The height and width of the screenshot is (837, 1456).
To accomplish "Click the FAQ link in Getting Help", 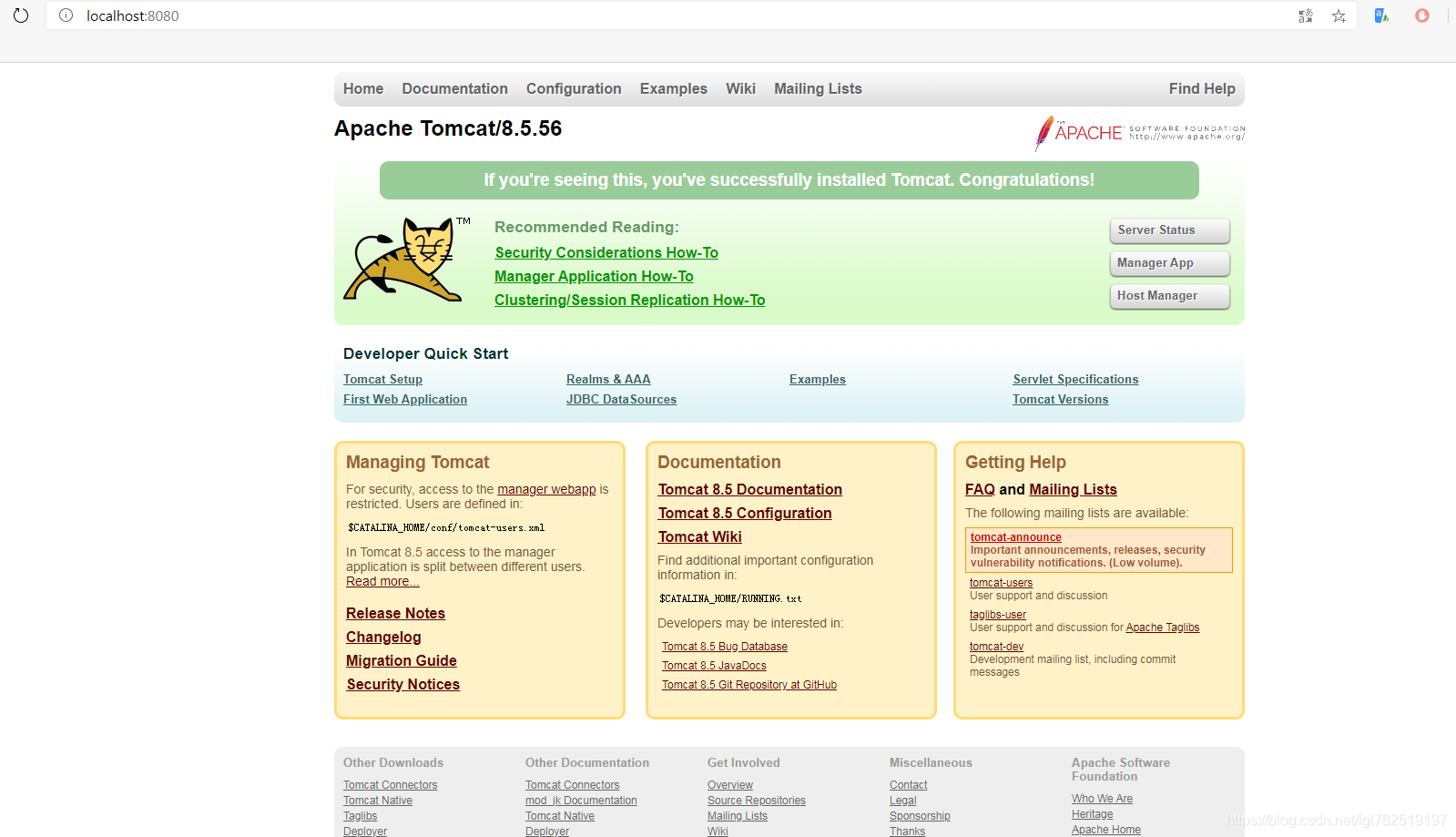I will [x=980, y=489].
